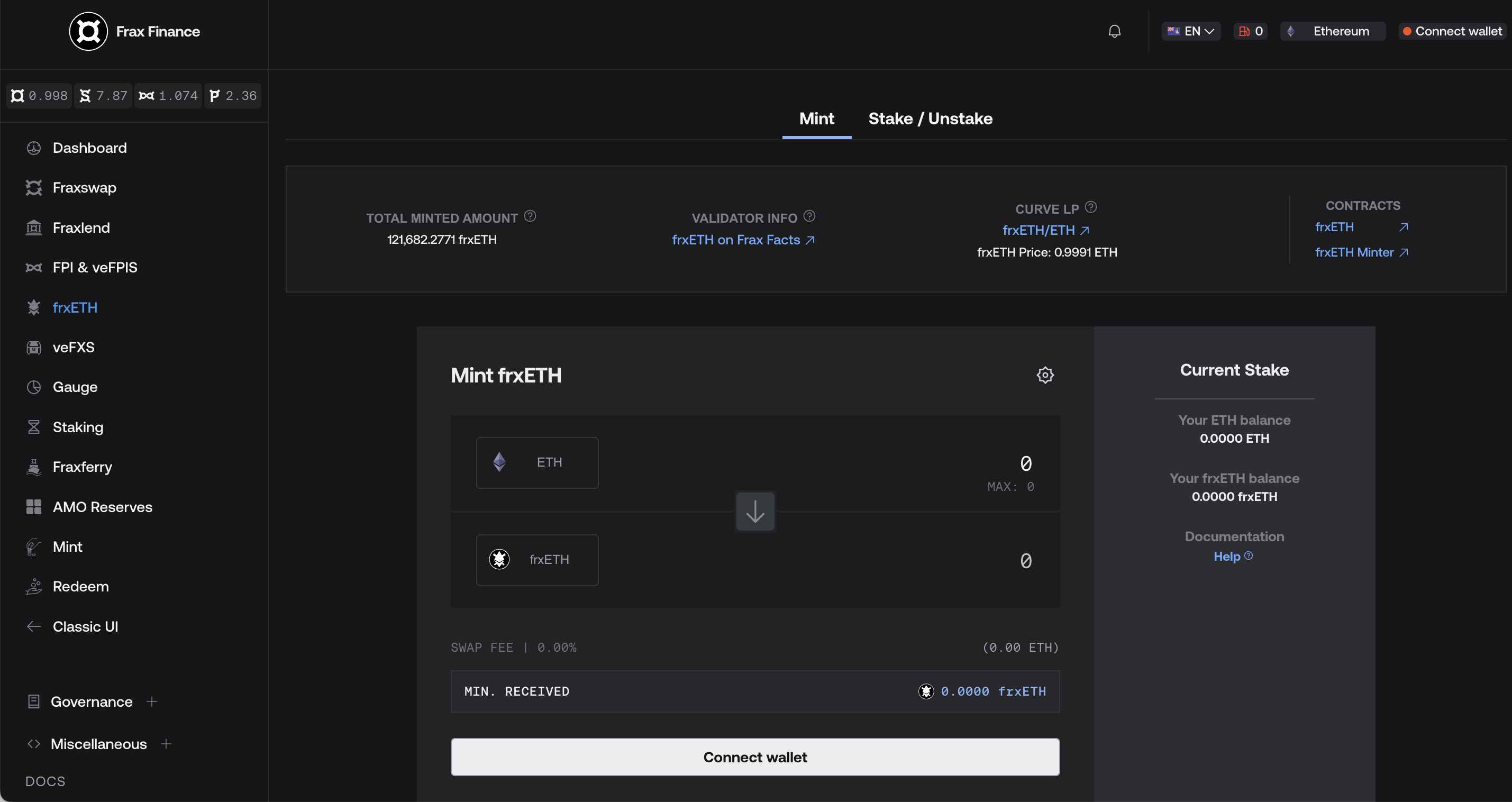Click the frxETH sidebar icon
The height and width of the screenshot is (802, 1512).
coord(33,307)
